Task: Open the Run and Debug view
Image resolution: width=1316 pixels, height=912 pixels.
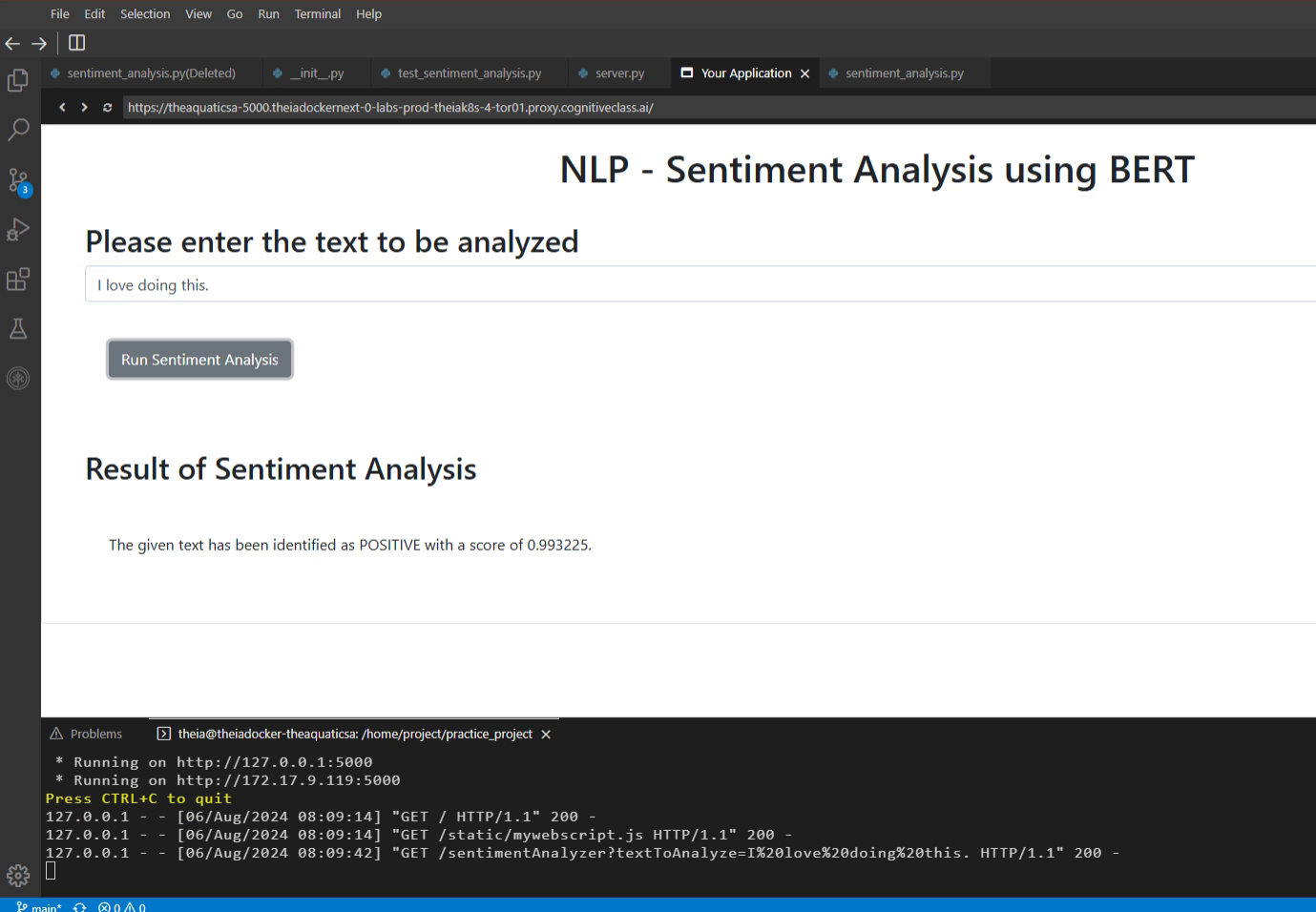Action: [x=18, y=230]
